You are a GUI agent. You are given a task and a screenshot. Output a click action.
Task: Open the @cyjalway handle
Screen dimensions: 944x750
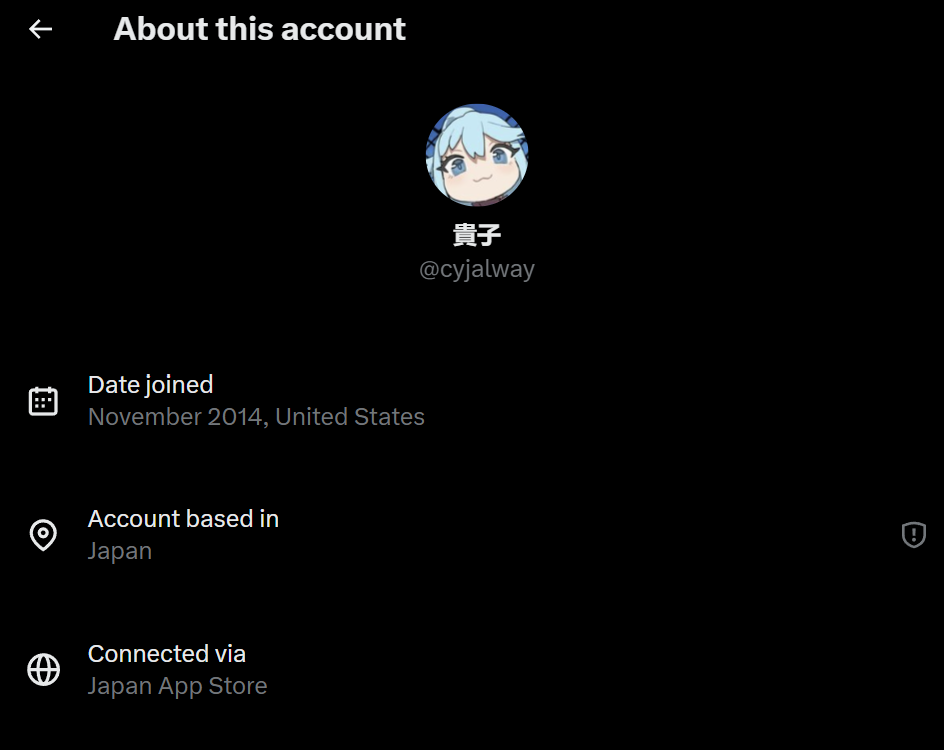(x=477, y=269)
